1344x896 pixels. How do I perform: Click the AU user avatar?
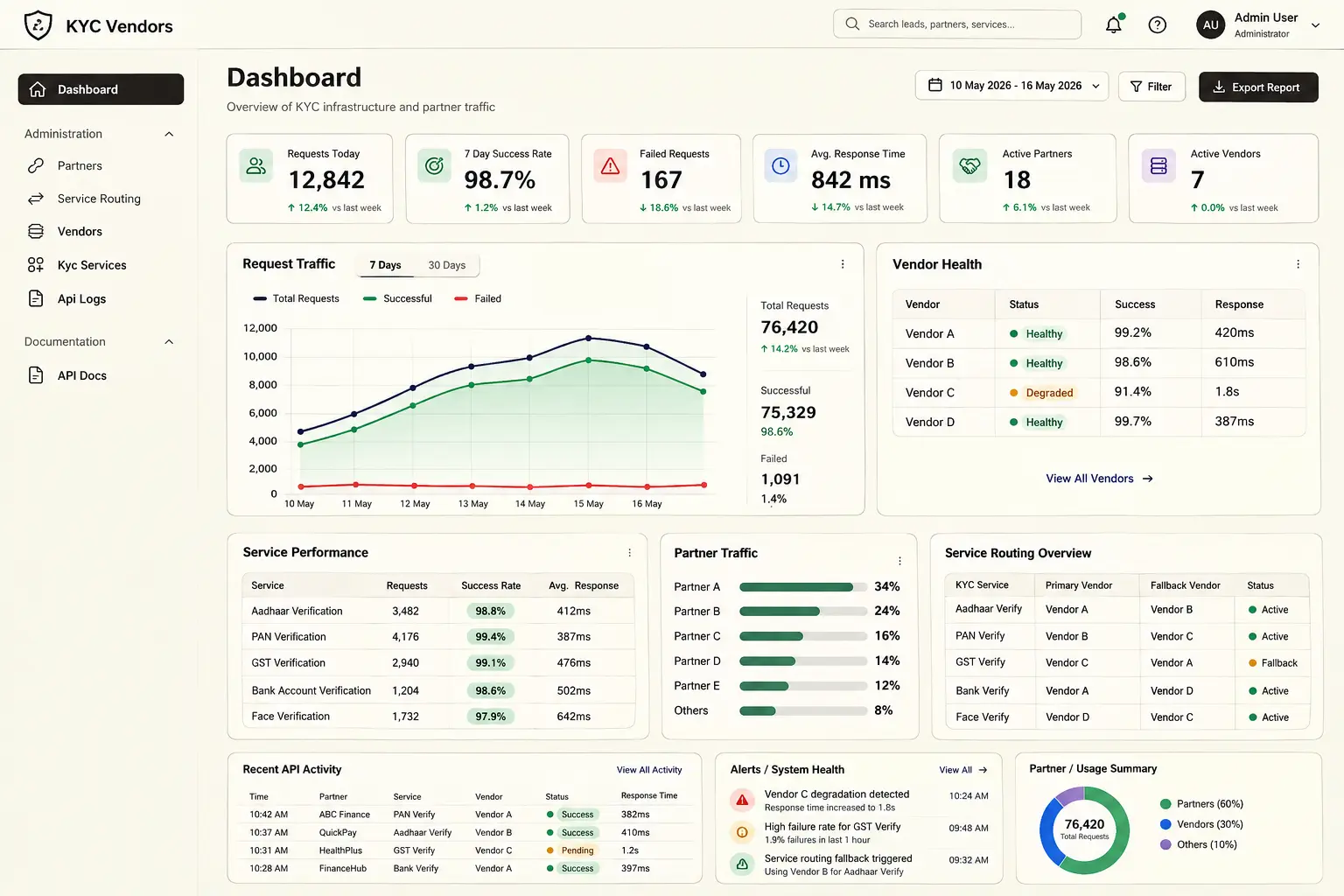tap(1211, 25)
